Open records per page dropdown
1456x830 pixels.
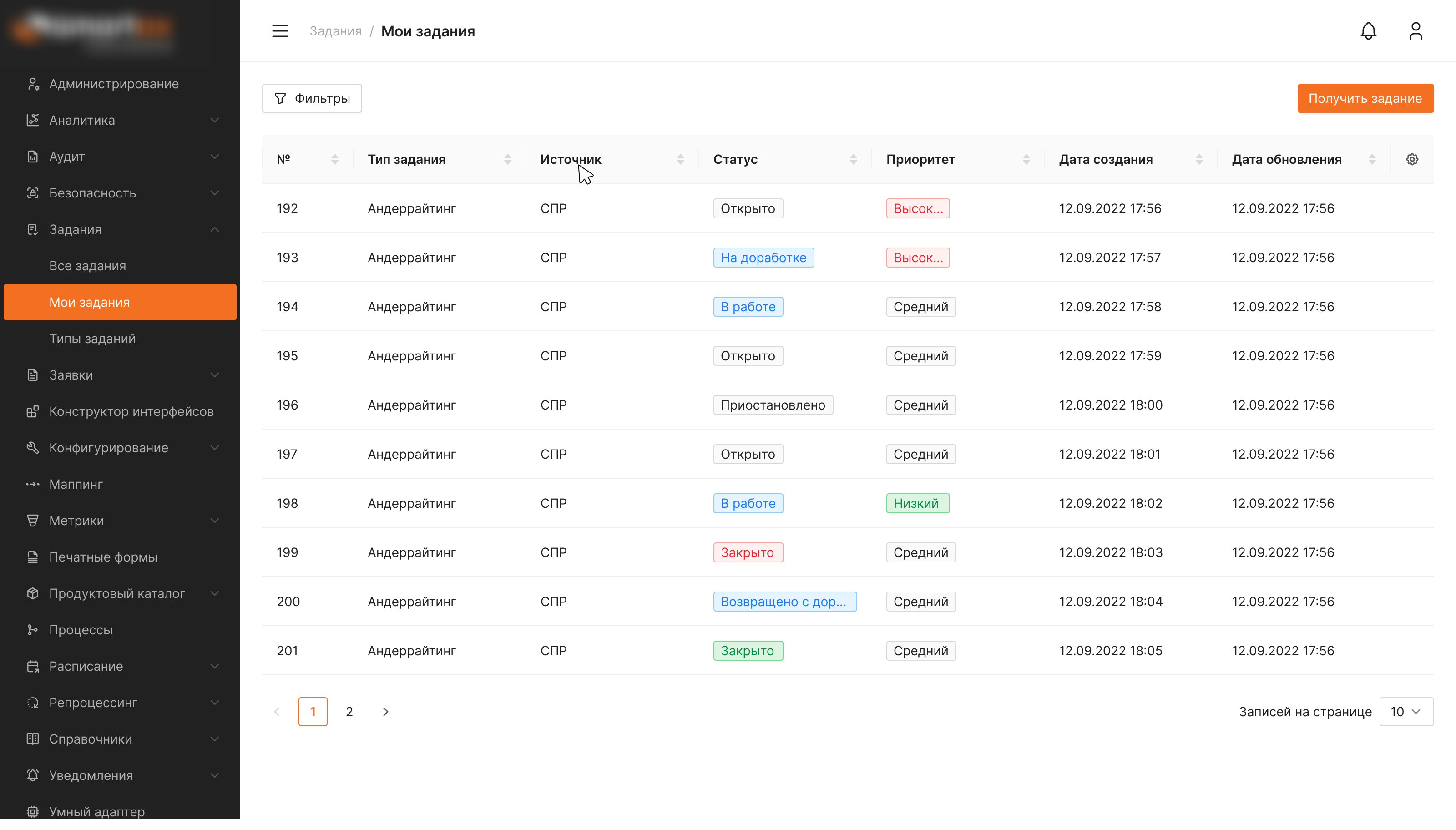[x=1406, y=711]
